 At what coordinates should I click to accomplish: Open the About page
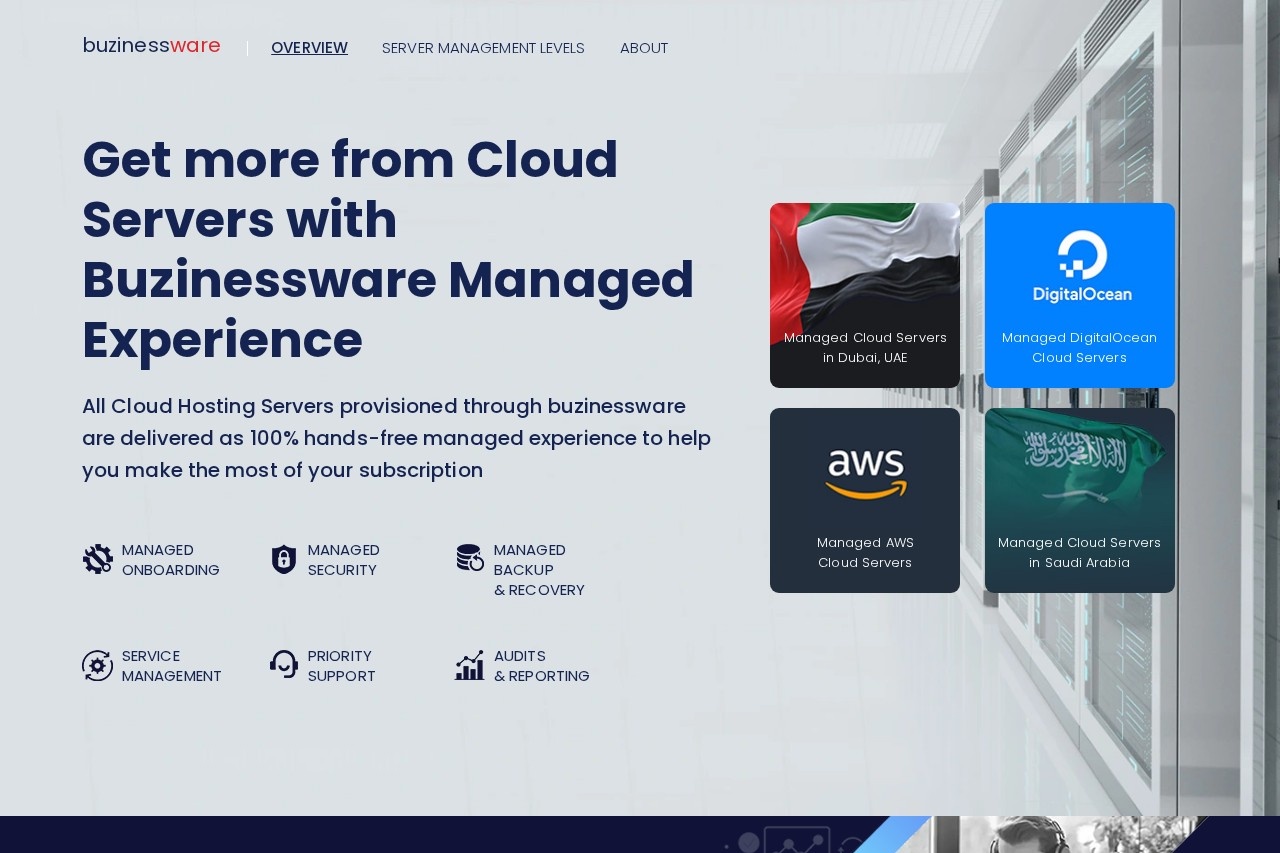coord(644,48)
